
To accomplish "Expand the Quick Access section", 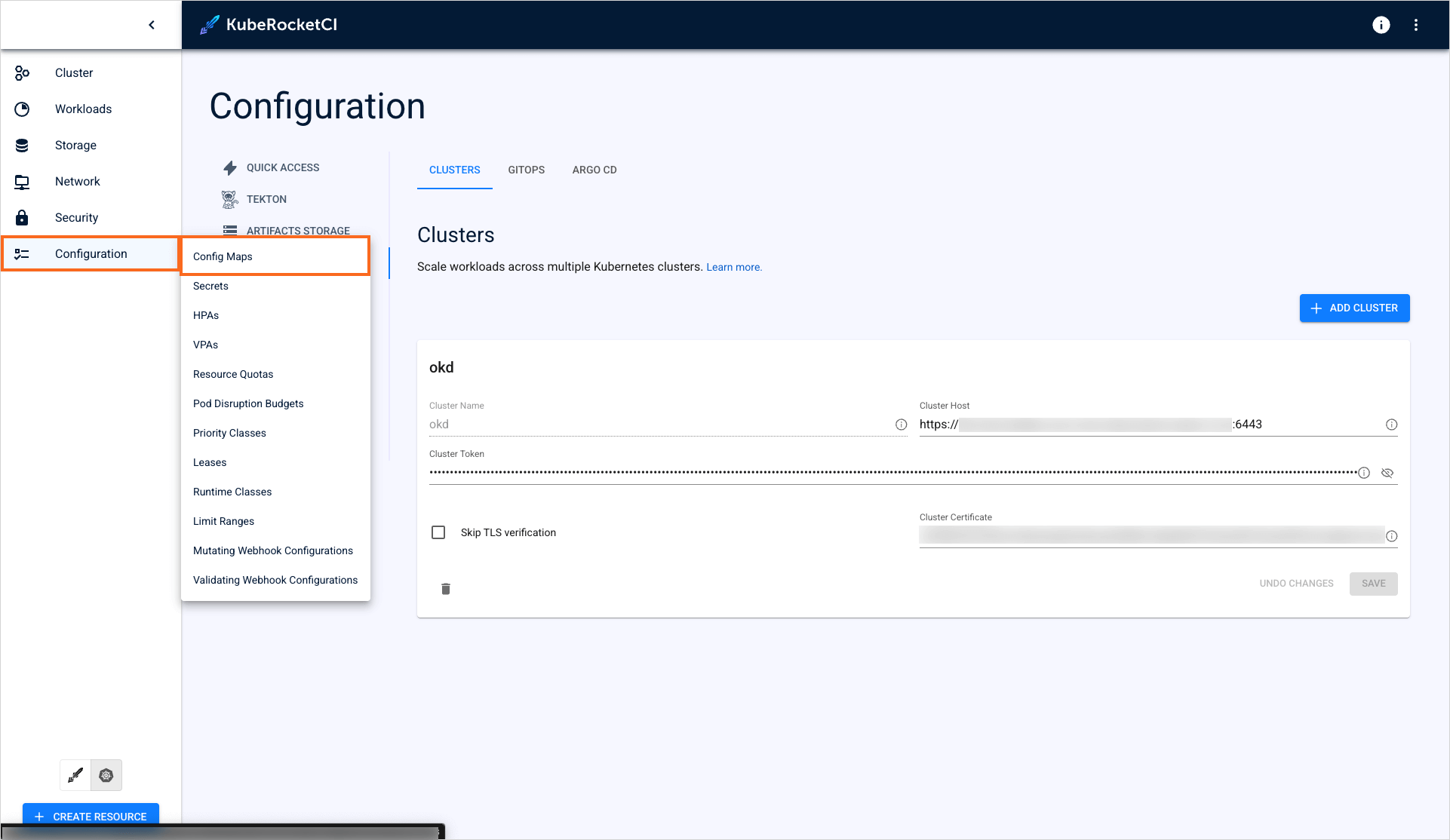I will [x=282, y=167].
